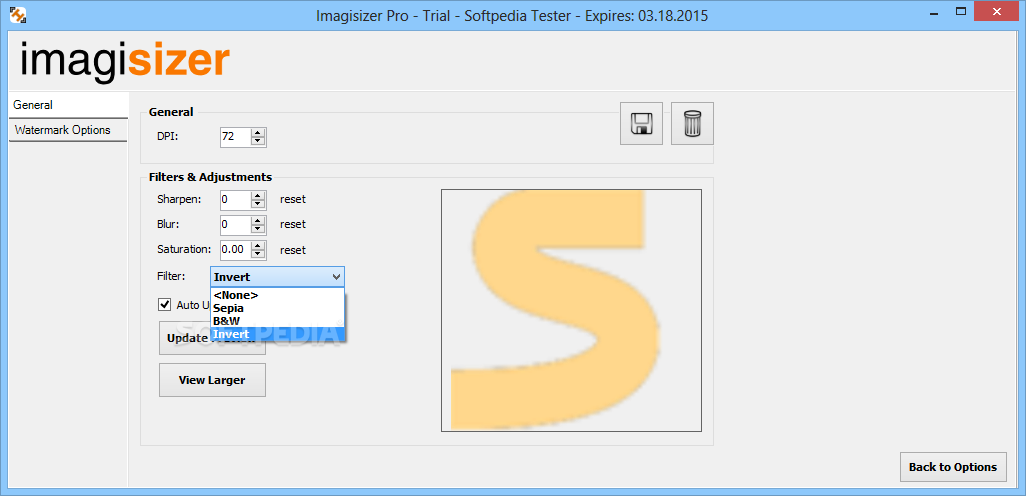1026x496 pixels.
Task: Decrease Sharpen with the down arrow
Action: tap(258, 204)
